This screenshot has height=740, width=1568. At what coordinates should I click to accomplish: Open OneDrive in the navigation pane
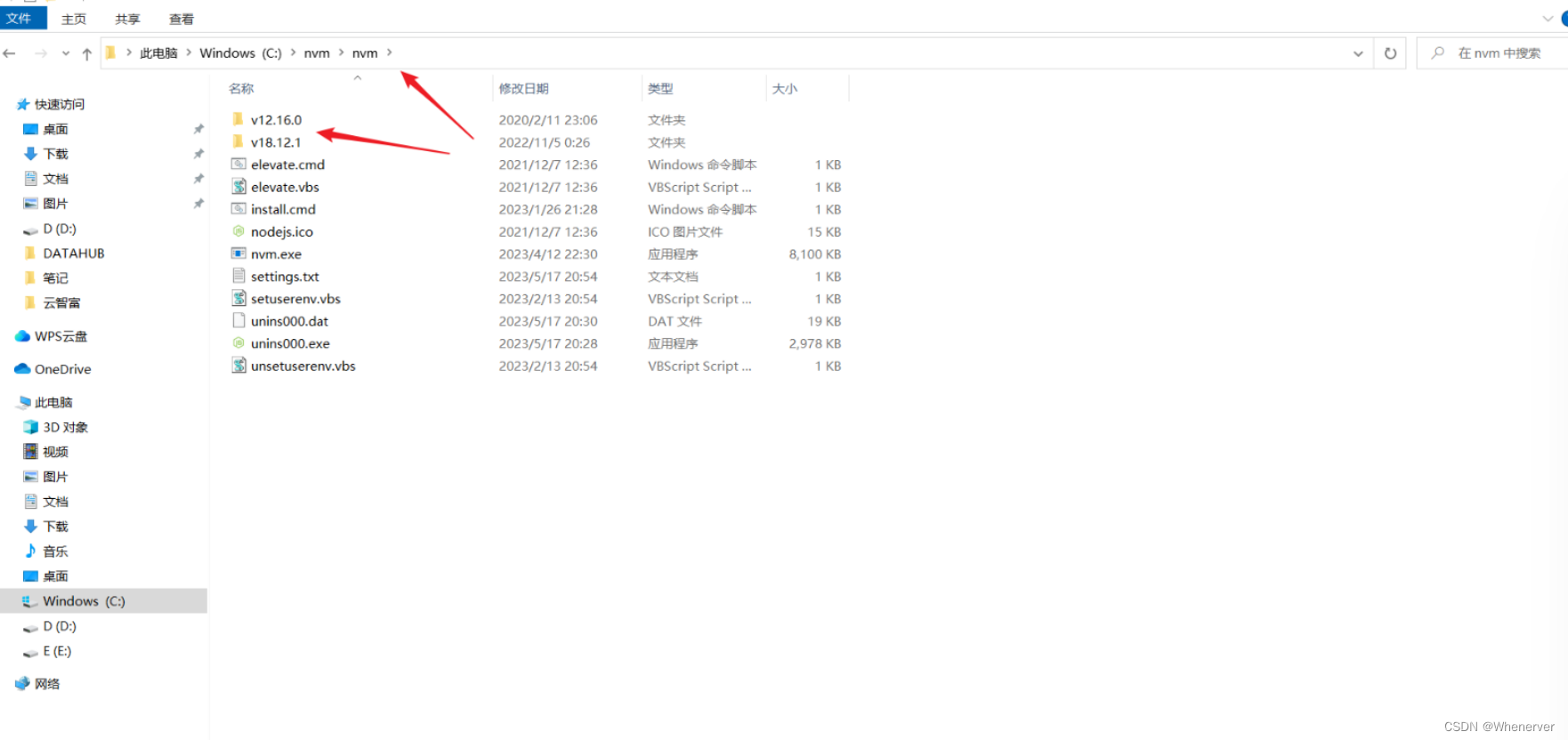(x=62, y=369)
